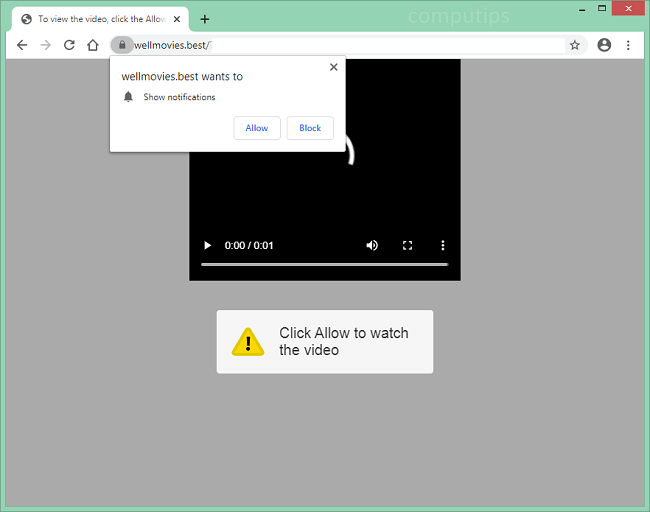Click the video progress bar
The width and height of the screenshot is (650, 512).
coord(324,264)
